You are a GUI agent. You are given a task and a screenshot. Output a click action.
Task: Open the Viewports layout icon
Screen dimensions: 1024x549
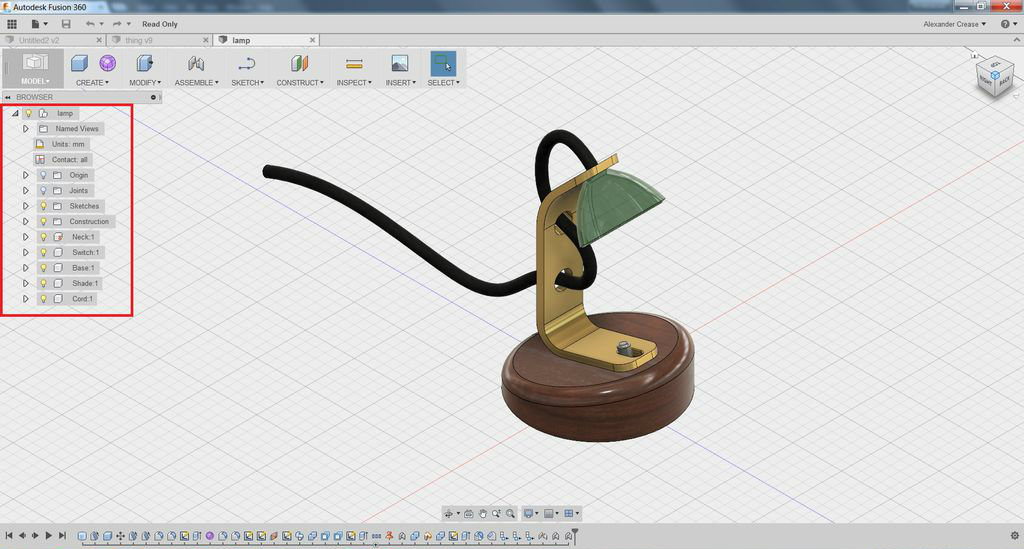click(x=569, y=514)
